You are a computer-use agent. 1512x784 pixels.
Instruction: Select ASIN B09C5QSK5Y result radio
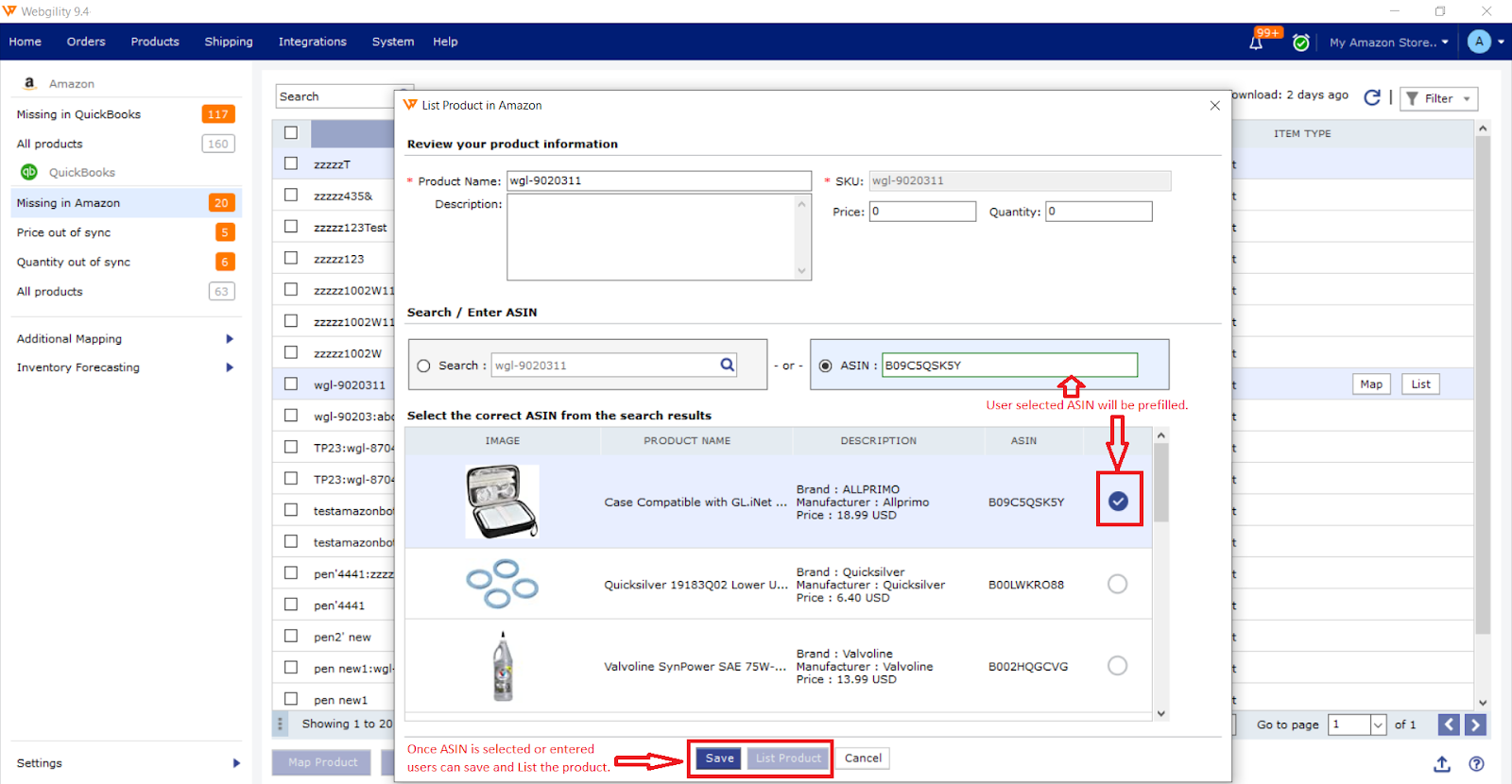(1118, 502)
